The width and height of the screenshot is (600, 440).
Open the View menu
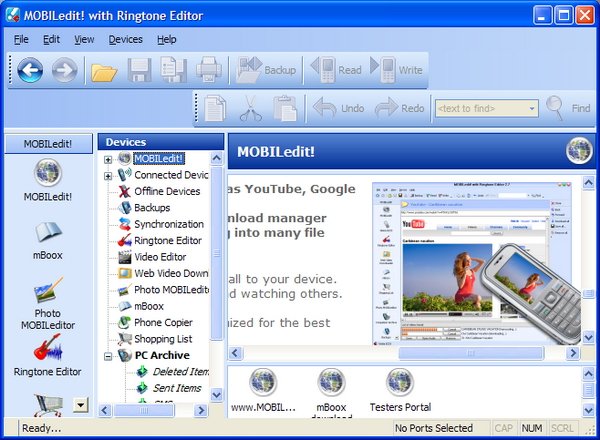[x=84, y=39]
